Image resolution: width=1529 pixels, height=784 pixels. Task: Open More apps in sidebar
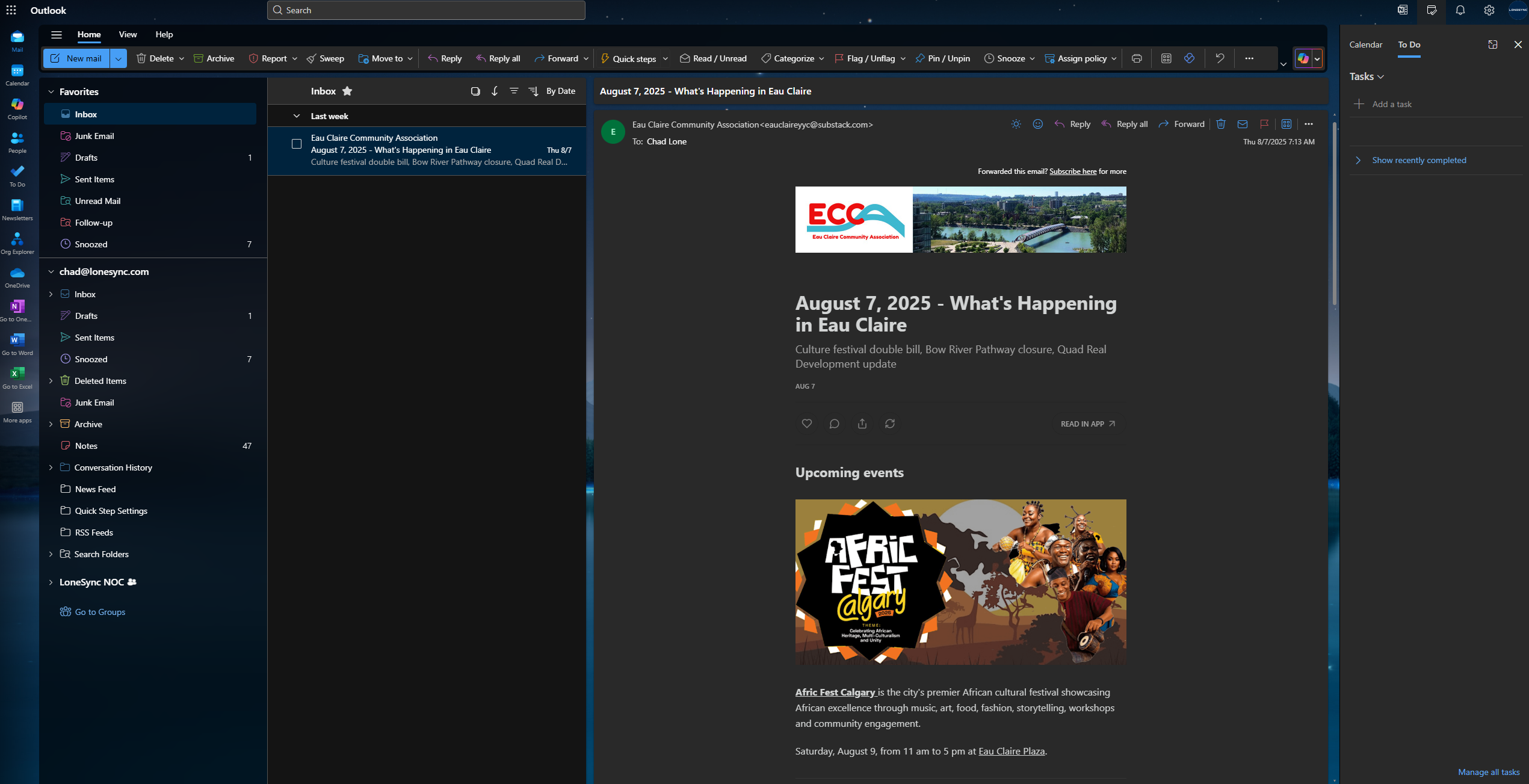point(17,412)
